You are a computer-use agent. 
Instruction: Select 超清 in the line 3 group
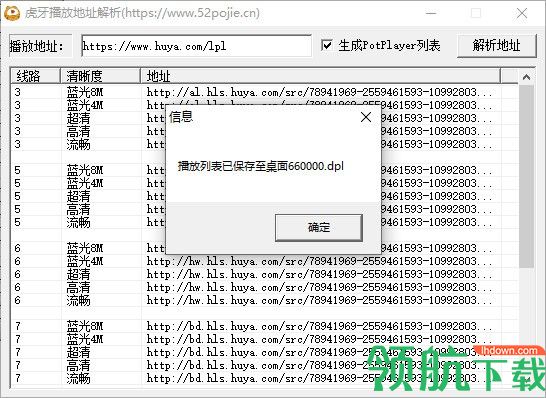click(78, 118)
